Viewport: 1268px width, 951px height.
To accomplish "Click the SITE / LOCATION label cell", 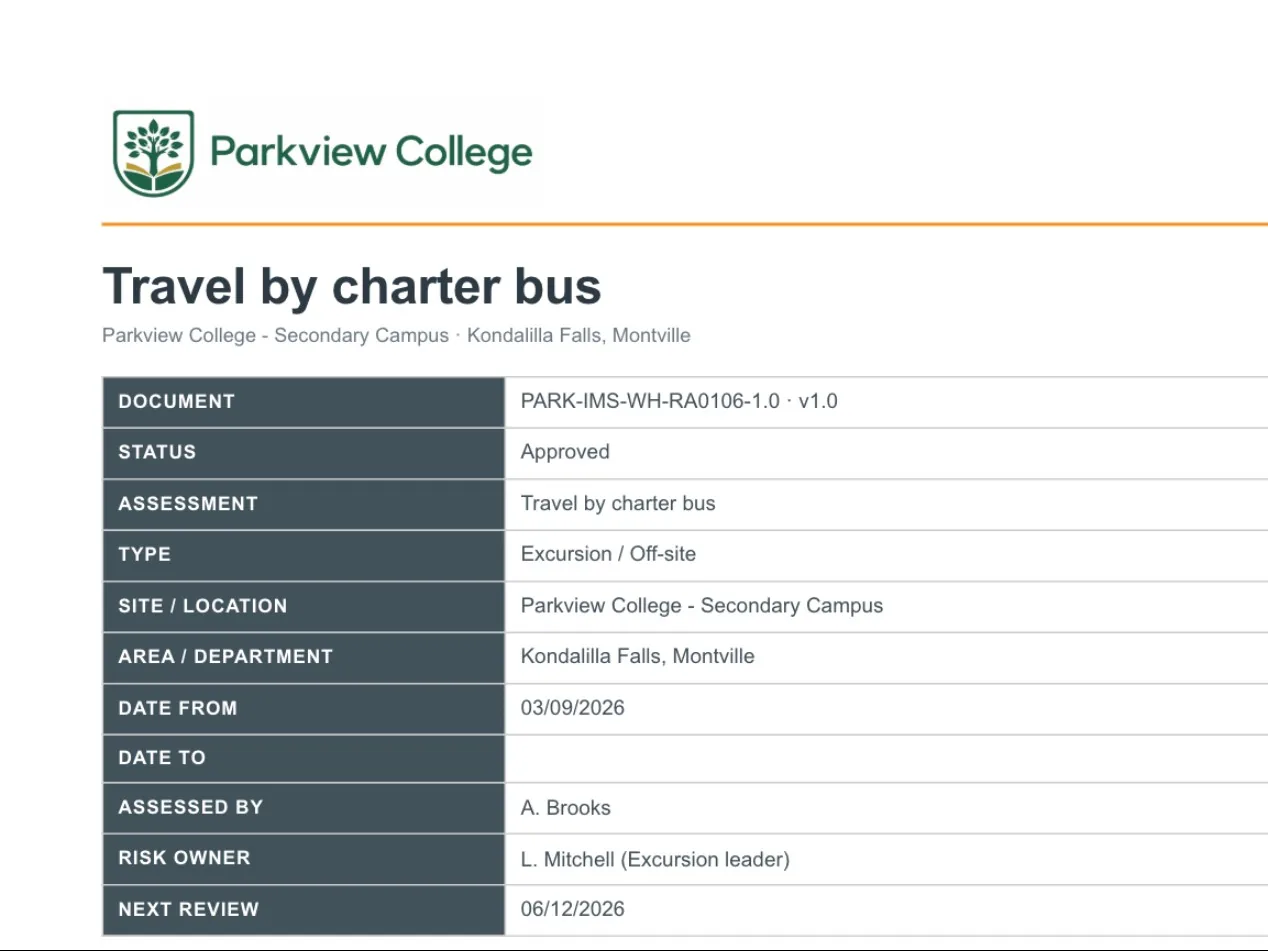I will click(304, 606).
